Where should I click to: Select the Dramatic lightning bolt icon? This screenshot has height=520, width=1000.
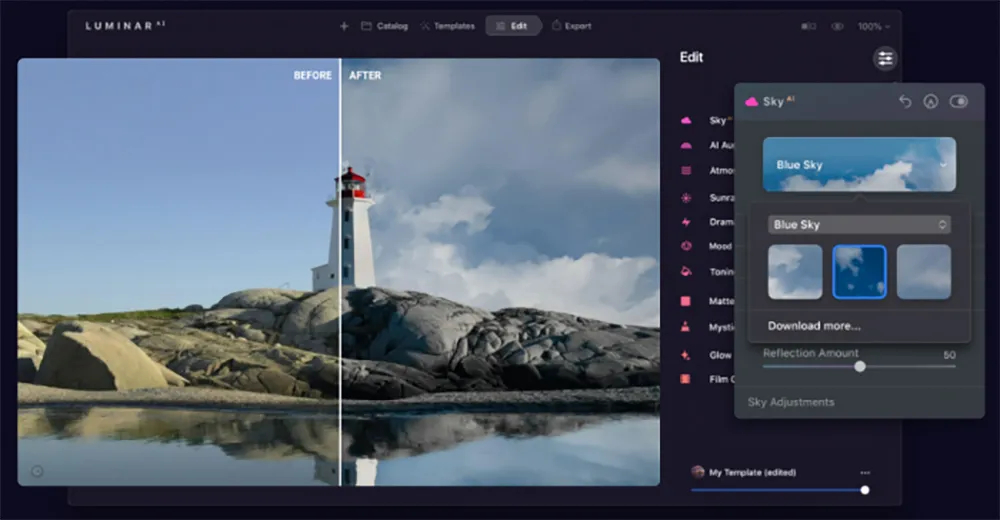pyautogui.click(x=686, y=222)
